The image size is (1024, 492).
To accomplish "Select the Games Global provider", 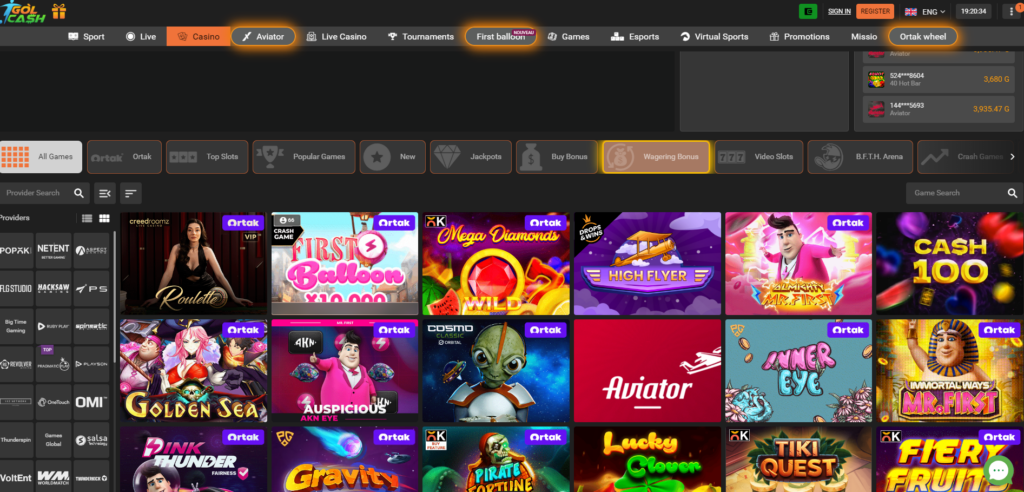I will (x=54, y=440).
